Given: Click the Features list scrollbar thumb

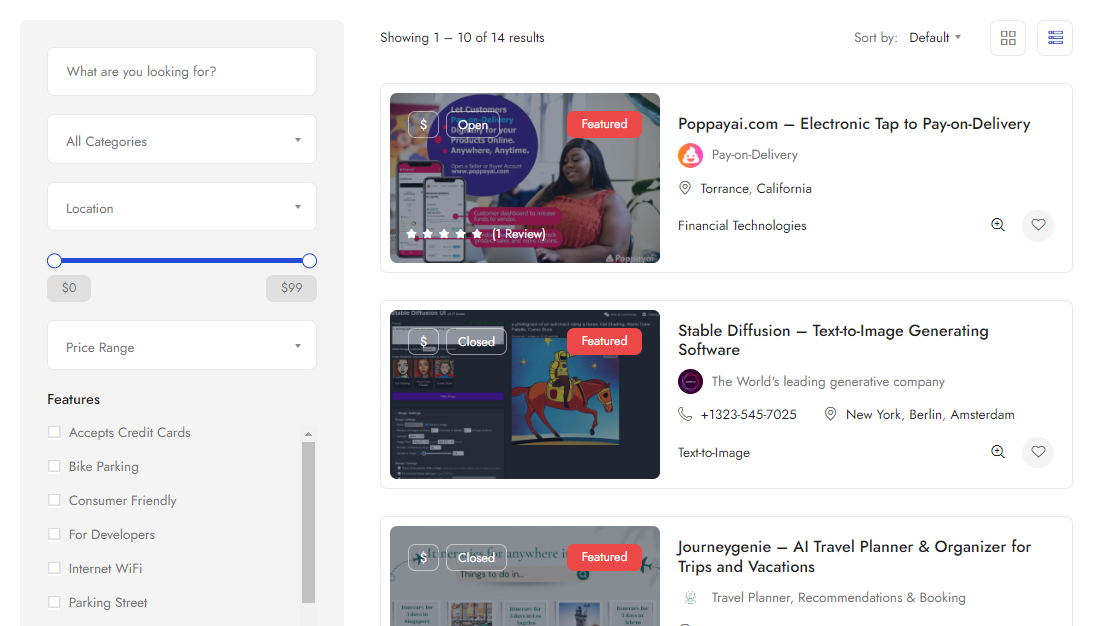Looking at the screenshot, I should [308, 522].
